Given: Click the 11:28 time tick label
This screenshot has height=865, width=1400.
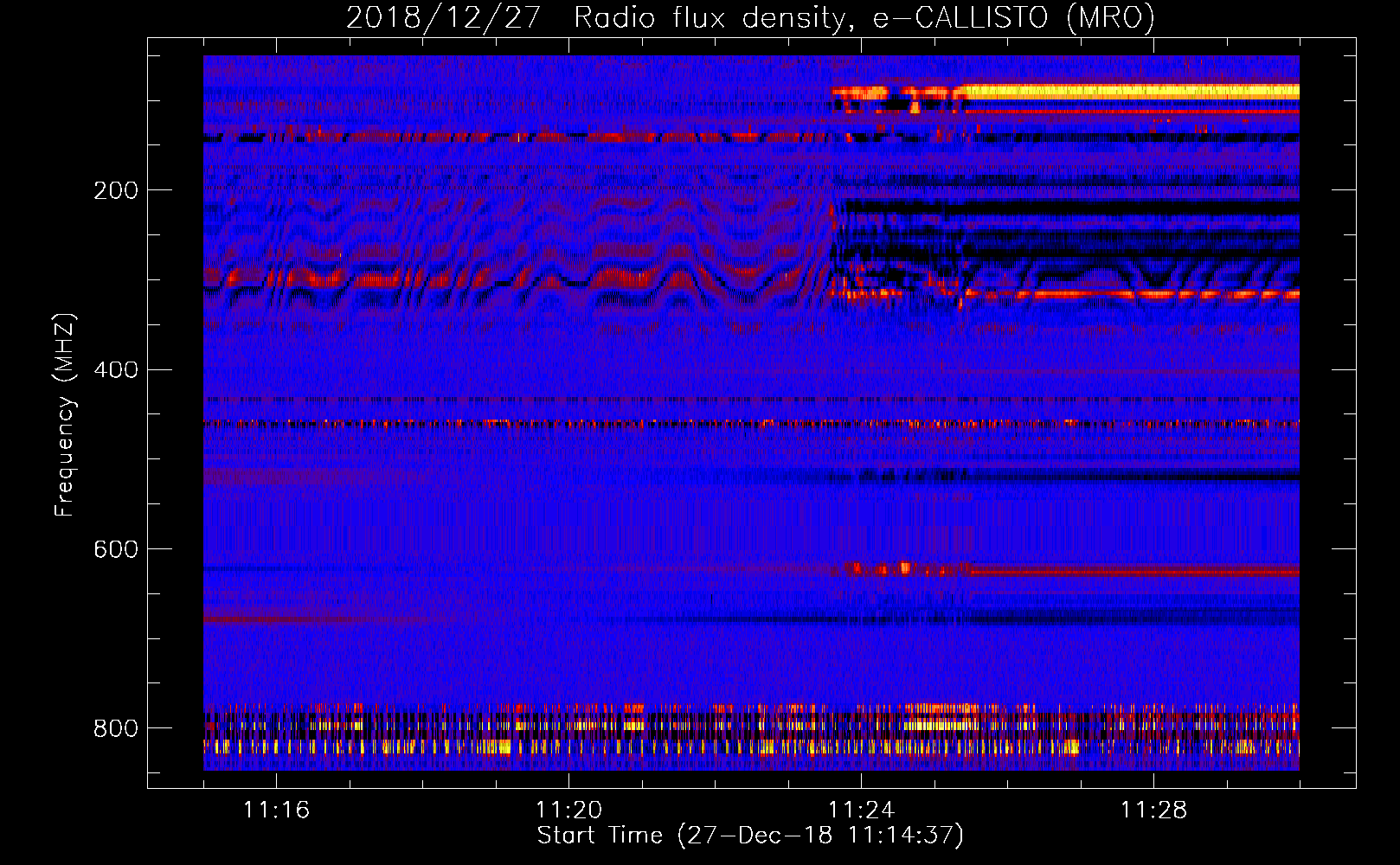Looking at the screenshot, I should pos(1153,811).
